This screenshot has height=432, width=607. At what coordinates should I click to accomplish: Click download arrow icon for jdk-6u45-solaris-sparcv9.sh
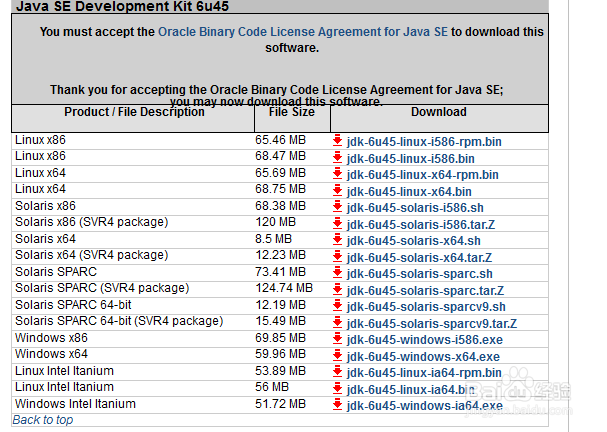(338, 306)
